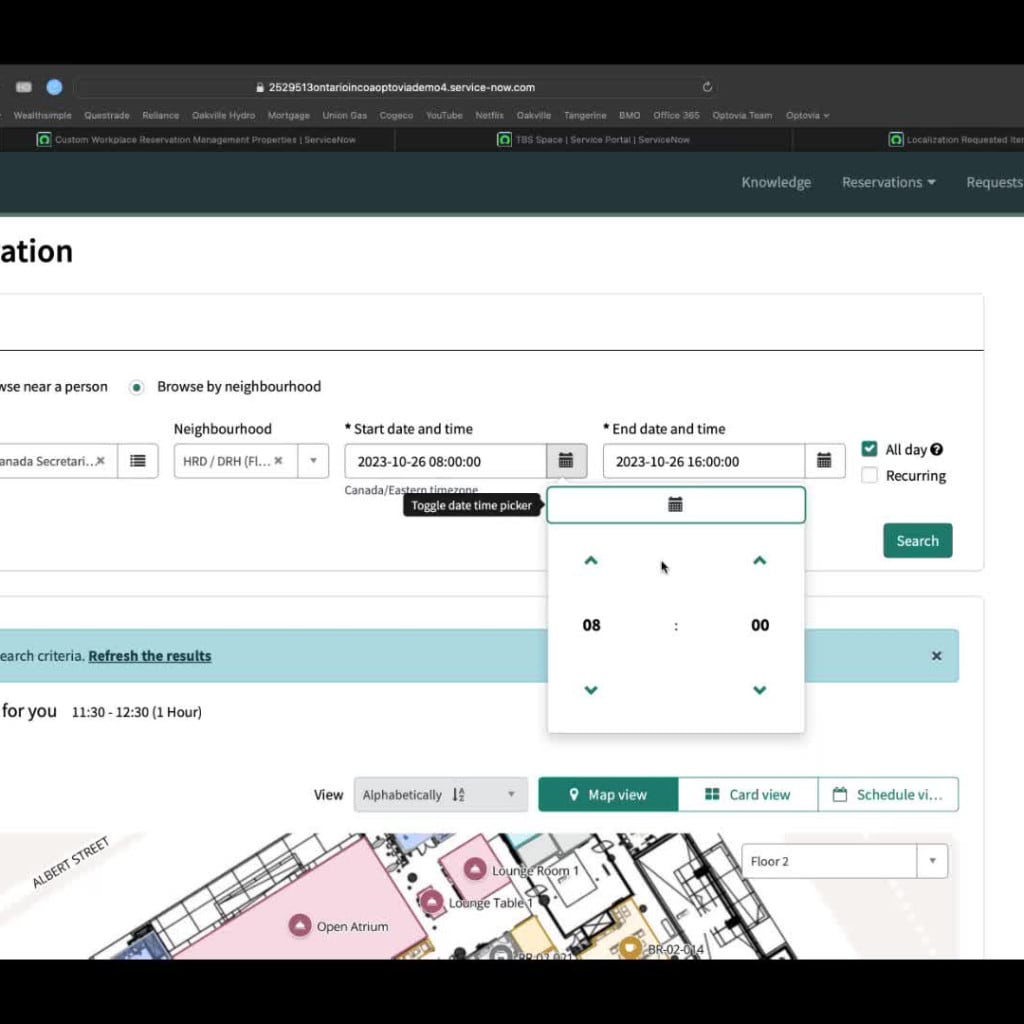The height and width of the screenshot is (1024, 1024).
Task: Uncheck the All day checkbox
Action: point(869,449)
